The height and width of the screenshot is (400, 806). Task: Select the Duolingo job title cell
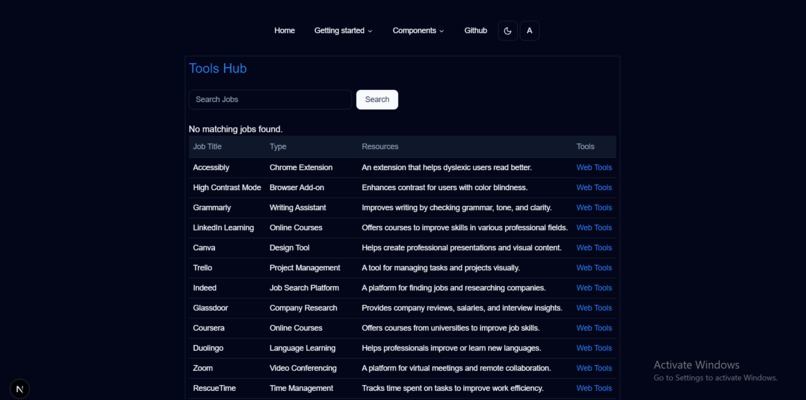208,348
